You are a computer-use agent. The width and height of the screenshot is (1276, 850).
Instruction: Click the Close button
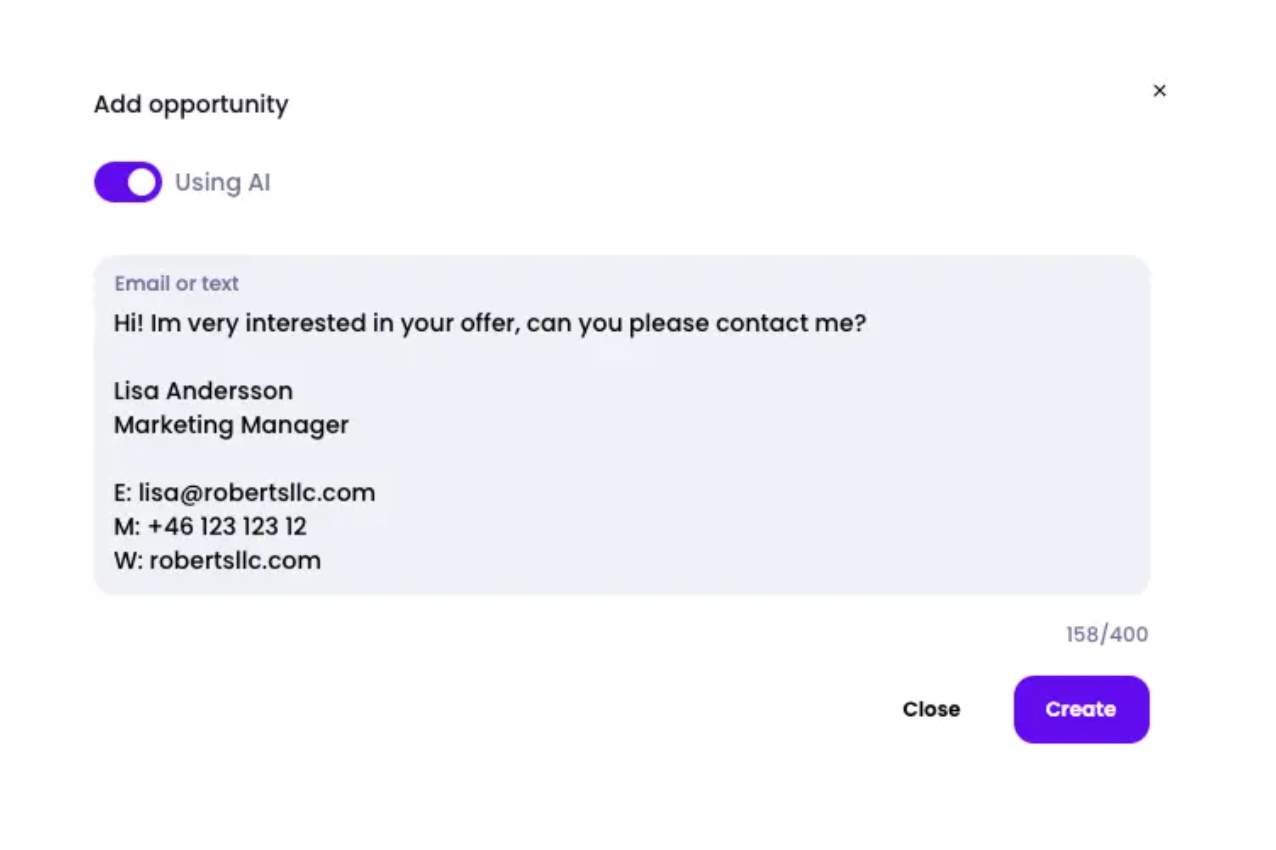tap(930, 709)
